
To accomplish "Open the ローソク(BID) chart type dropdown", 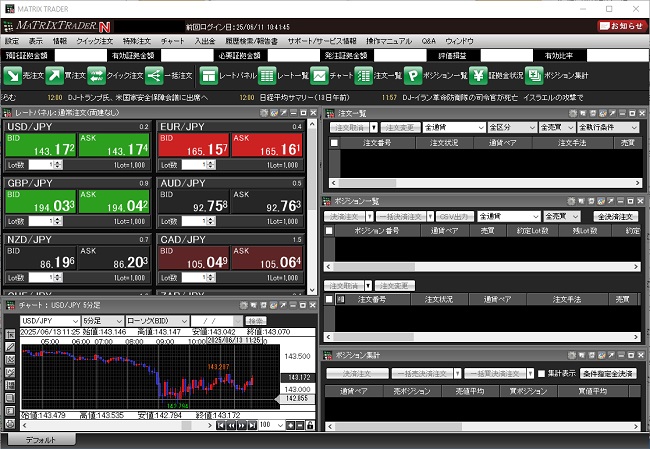I will tap(157, 321).
